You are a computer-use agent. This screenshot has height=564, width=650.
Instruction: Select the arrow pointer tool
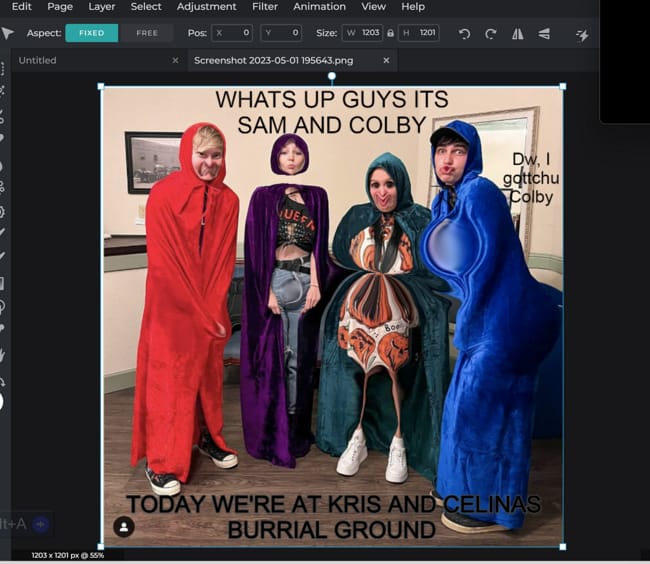click(x=8, y=33)
